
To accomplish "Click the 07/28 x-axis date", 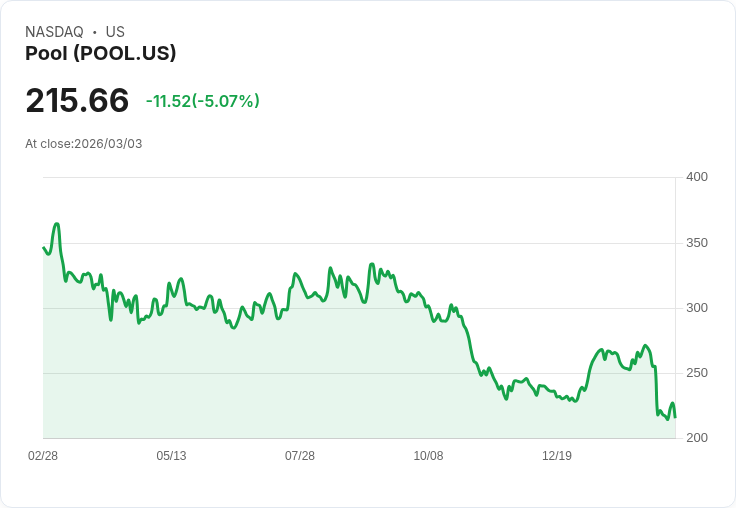I will (300, 456).
